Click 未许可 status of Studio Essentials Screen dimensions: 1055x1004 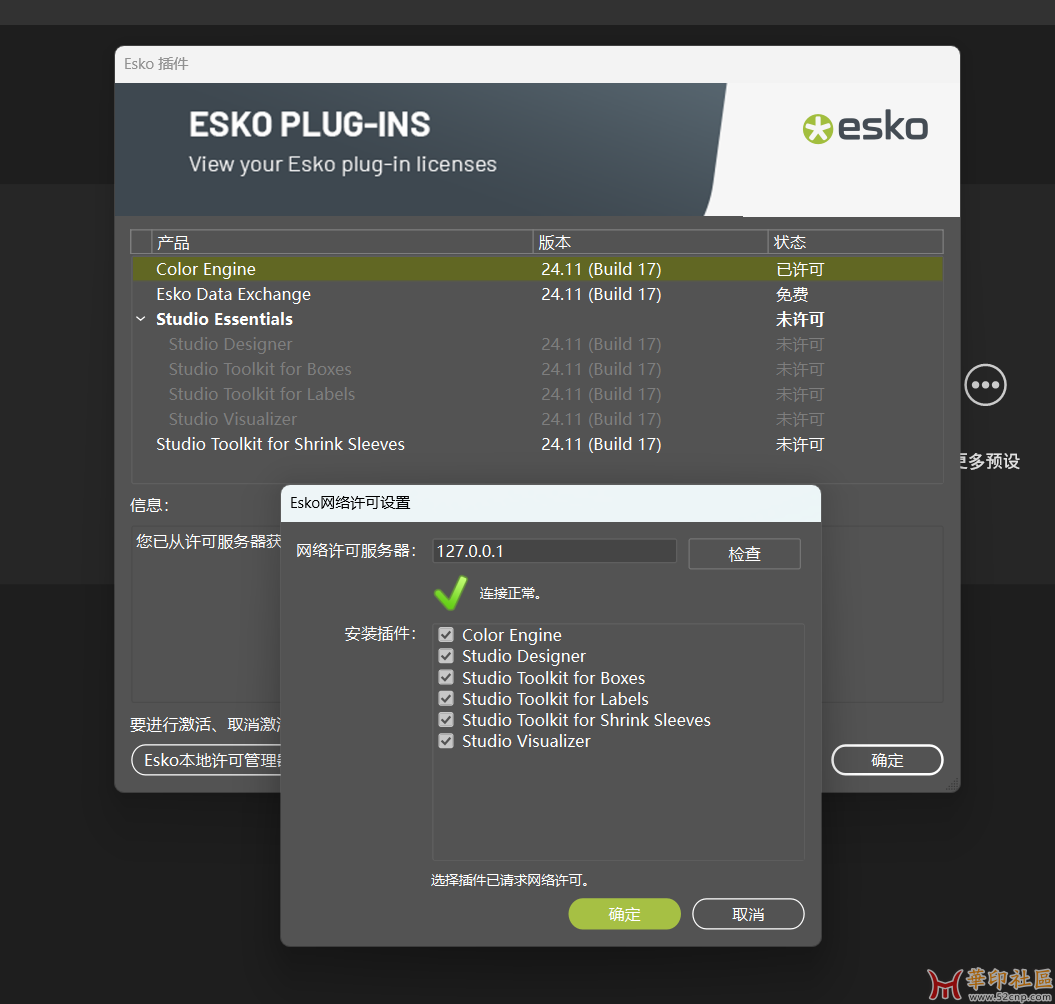point(799,319)
